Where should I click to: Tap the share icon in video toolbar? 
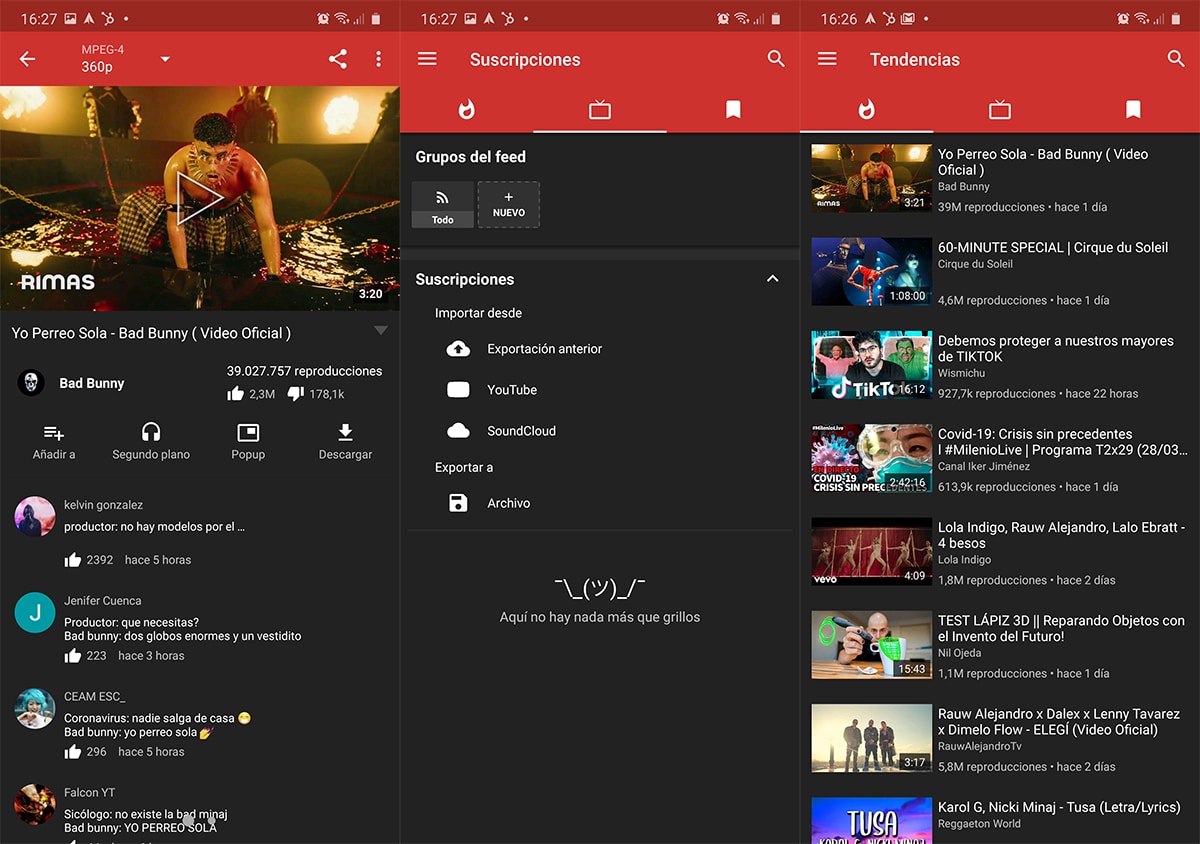pyautogui.click(x=338, y=59)
